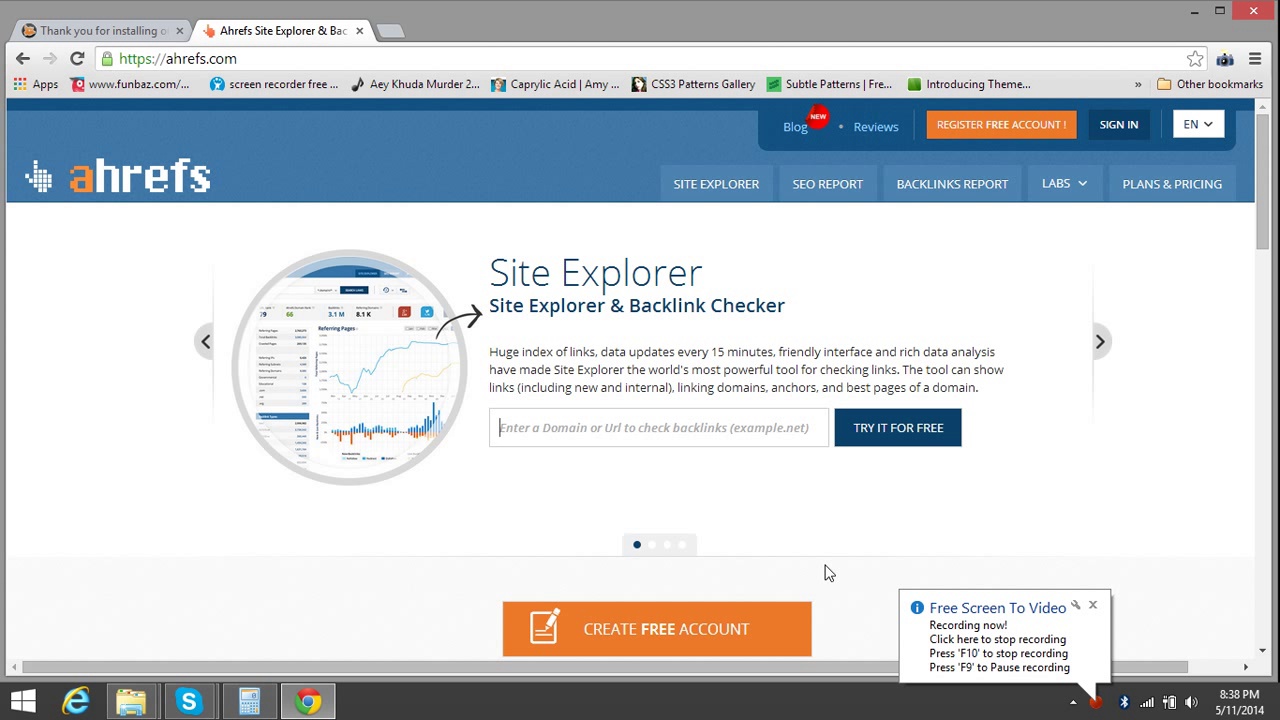Click the address bar showing https://ahrefs.com
This screenshot has width=1280, height=720.
640,59
